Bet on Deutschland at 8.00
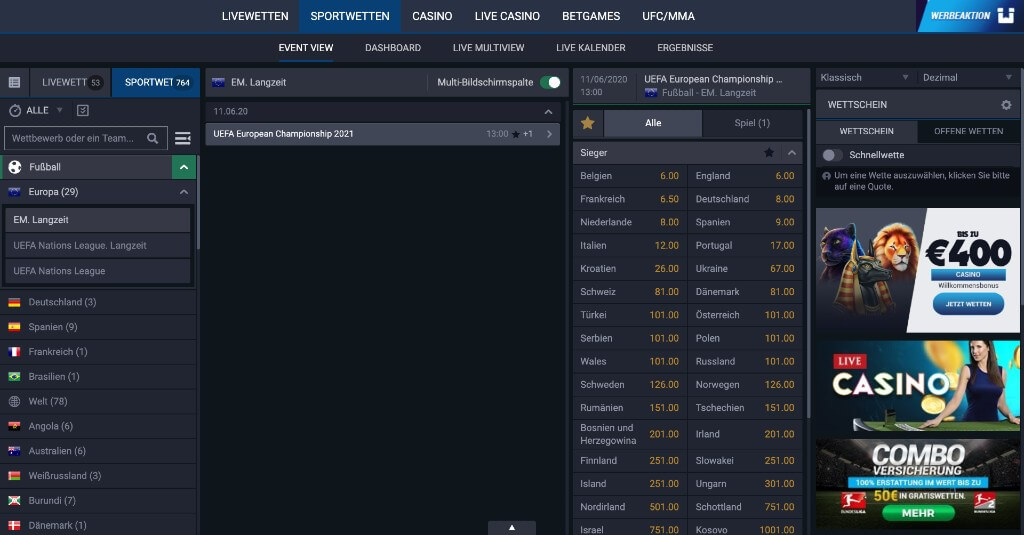This screenshot has height=535, width=1024. tap(744, 199)
